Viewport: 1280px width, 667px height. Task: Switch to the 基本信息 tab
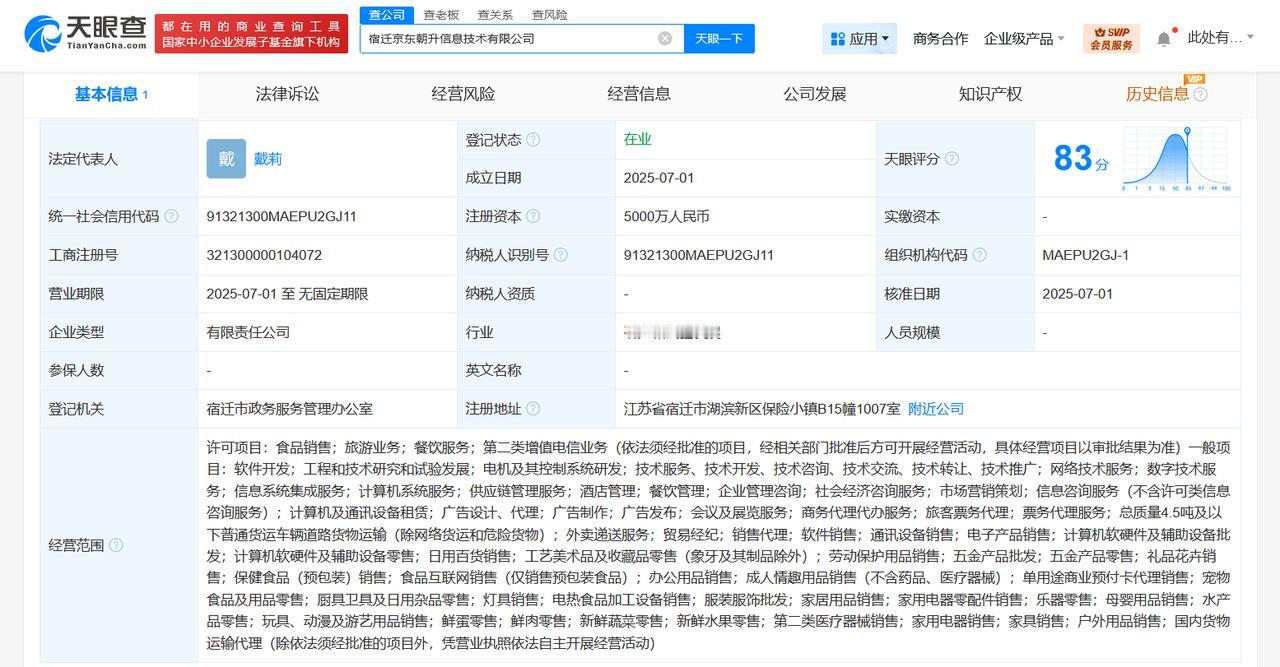click(111, 94)
